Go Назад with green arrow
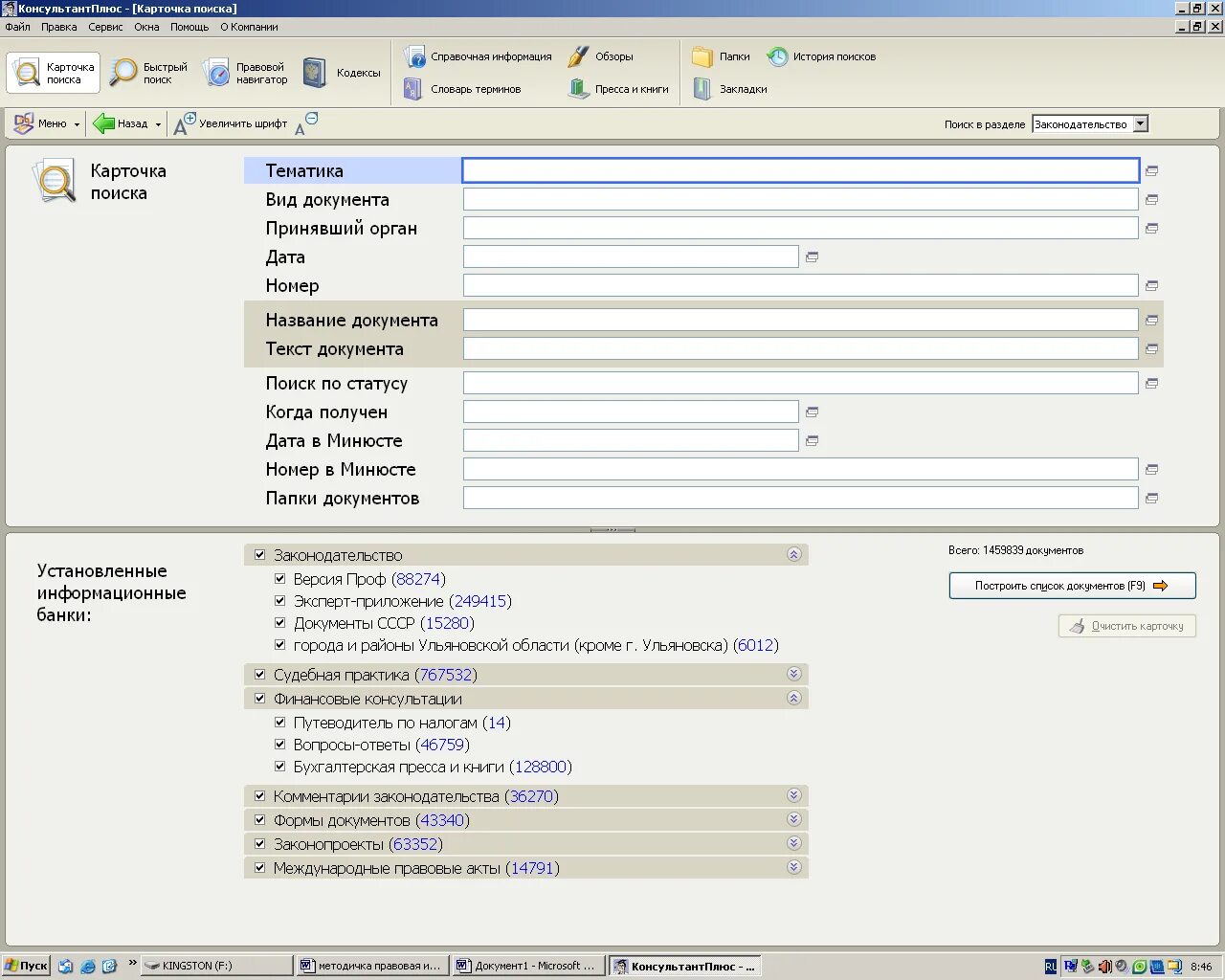Viewport: 1225px width, 980px height. point(120,123)
